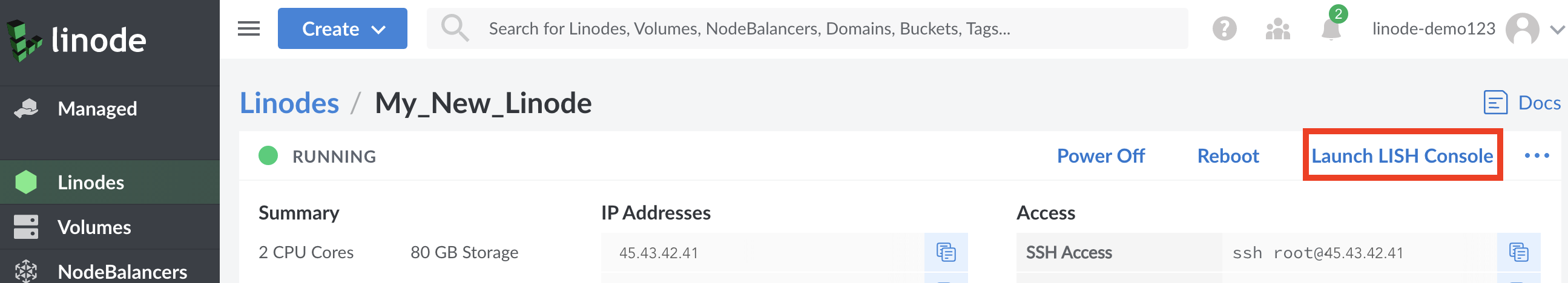The width and height of the screenshot is (1568, 283).
Task: View notifications bell icon
Action: click(x=1331, y=28)
